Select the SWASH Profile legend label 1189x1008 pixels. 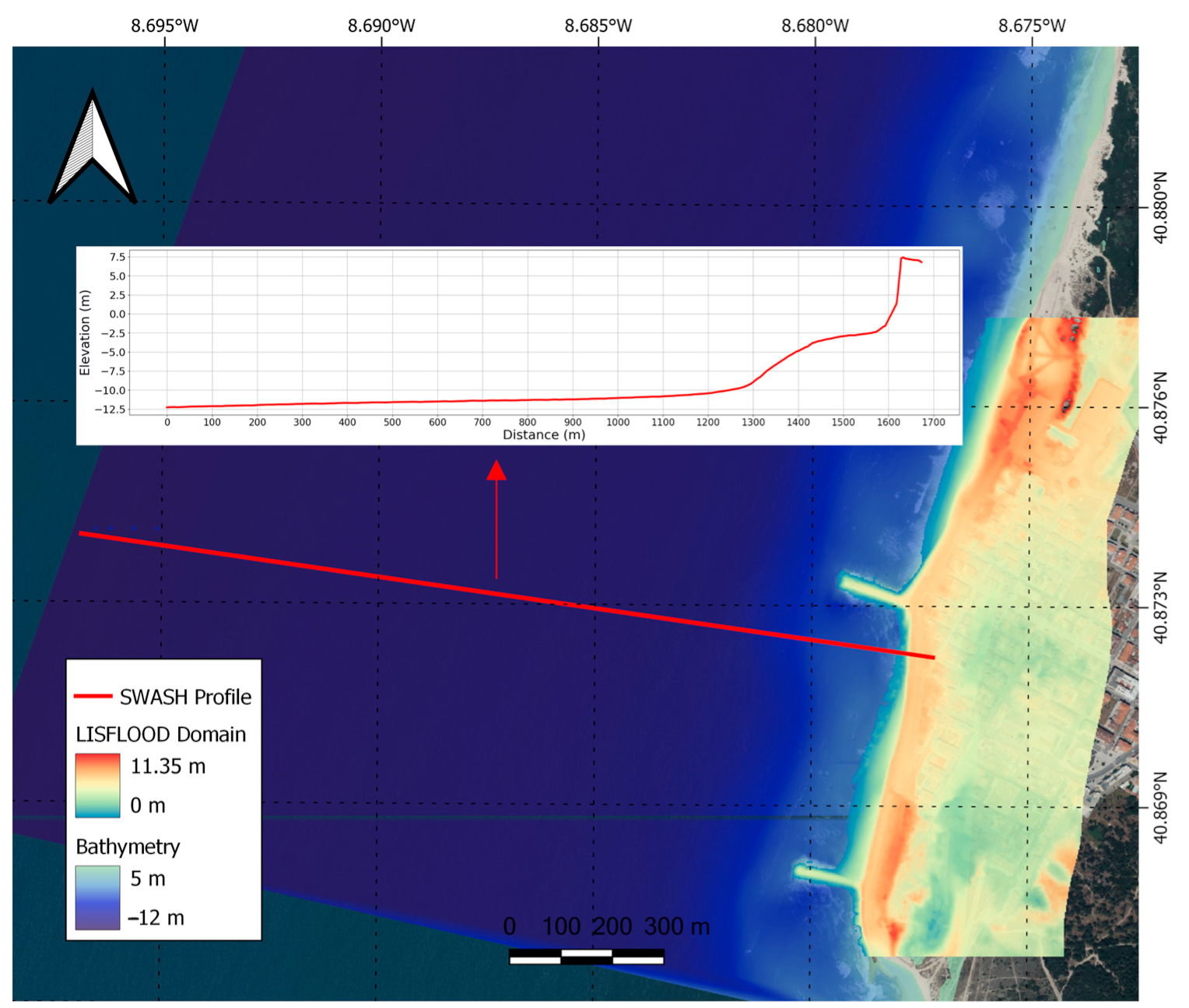tap(185, 697)
